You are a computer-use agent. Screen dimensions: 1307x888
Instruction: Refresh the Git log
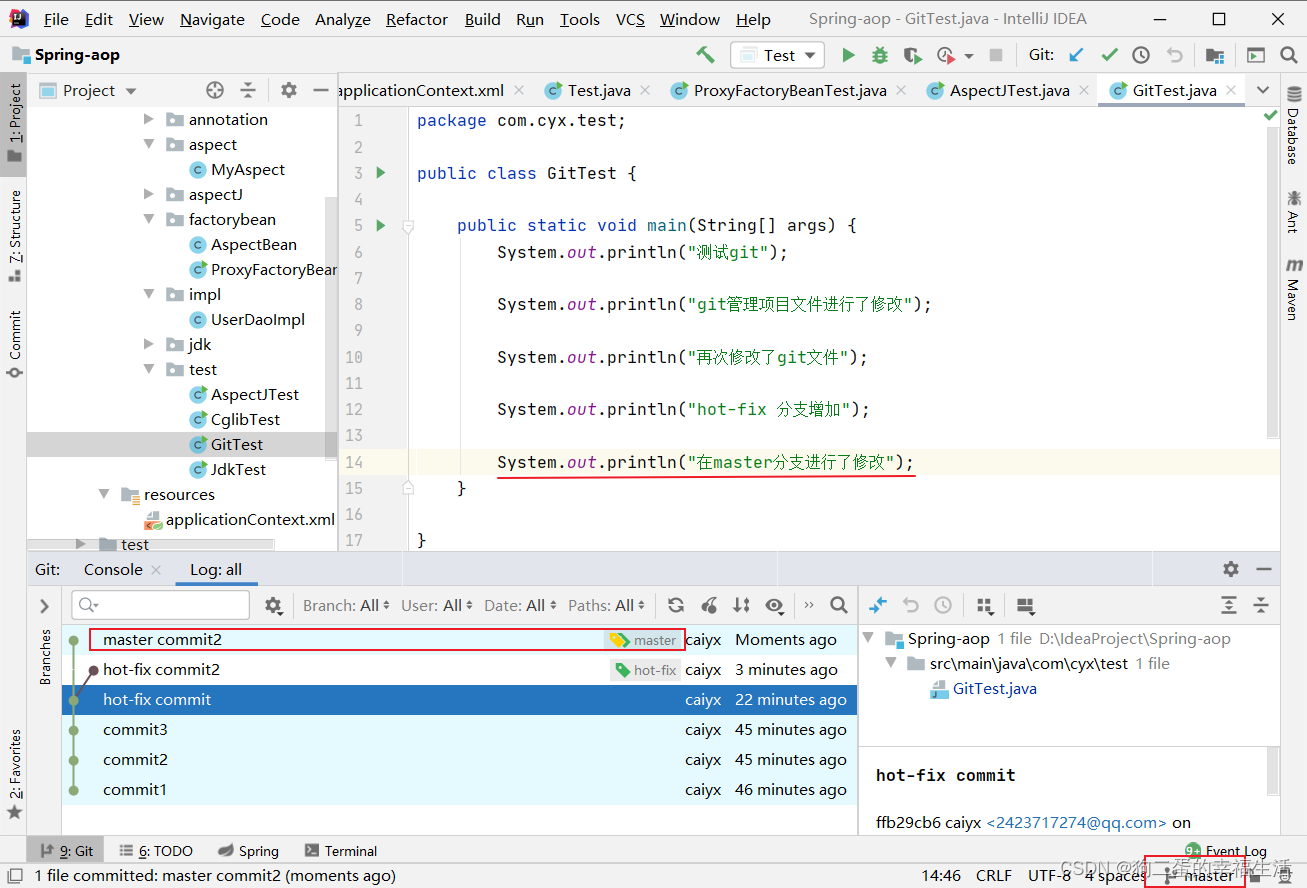(x=676, y=605)
